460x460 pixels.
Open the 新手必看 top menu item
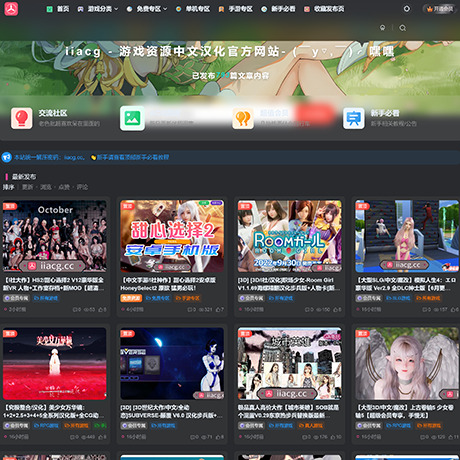pos(278,9)
